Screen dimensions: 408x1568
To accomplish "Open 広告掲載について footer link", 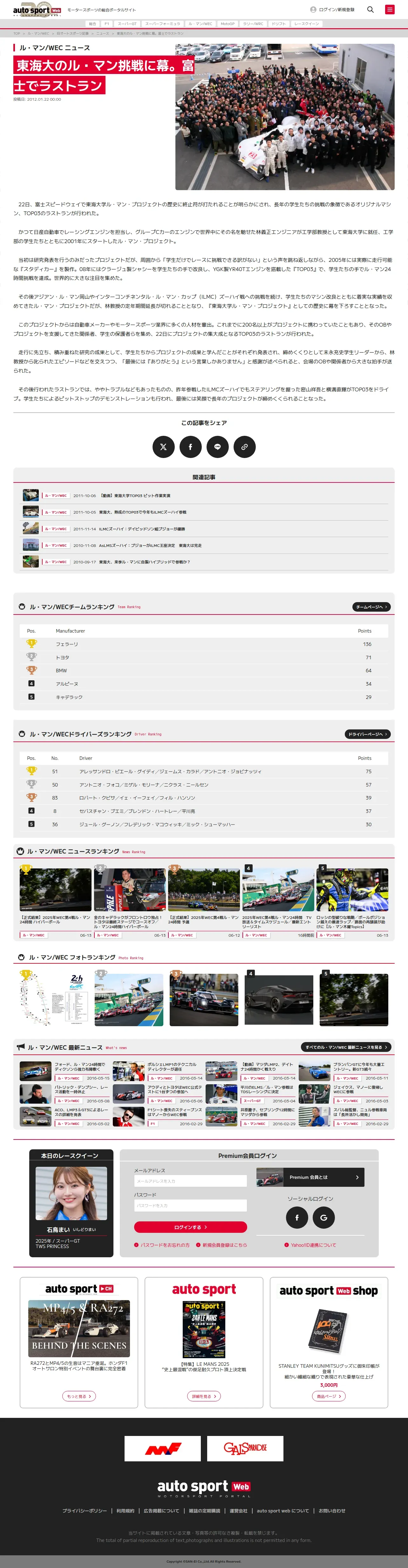I will (x=161, y=1510).
